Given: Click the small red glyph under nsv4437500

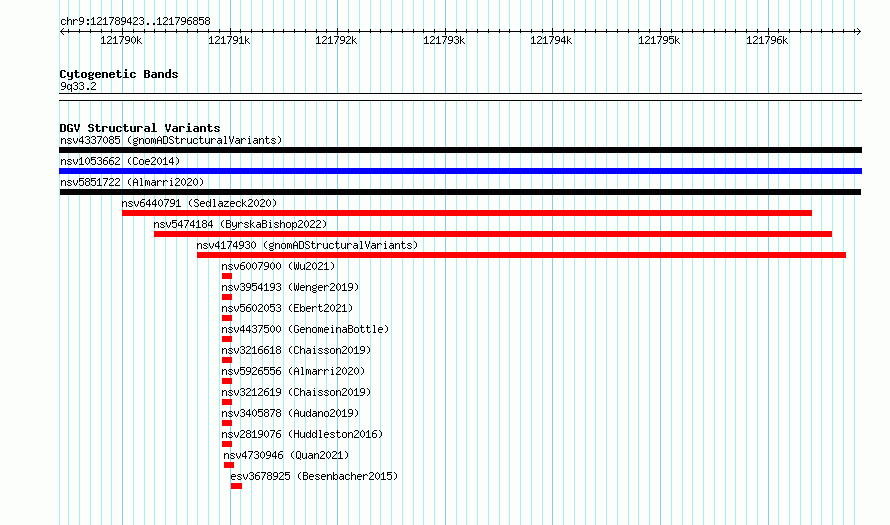Looking at the screenshot, I should (227, 339).
